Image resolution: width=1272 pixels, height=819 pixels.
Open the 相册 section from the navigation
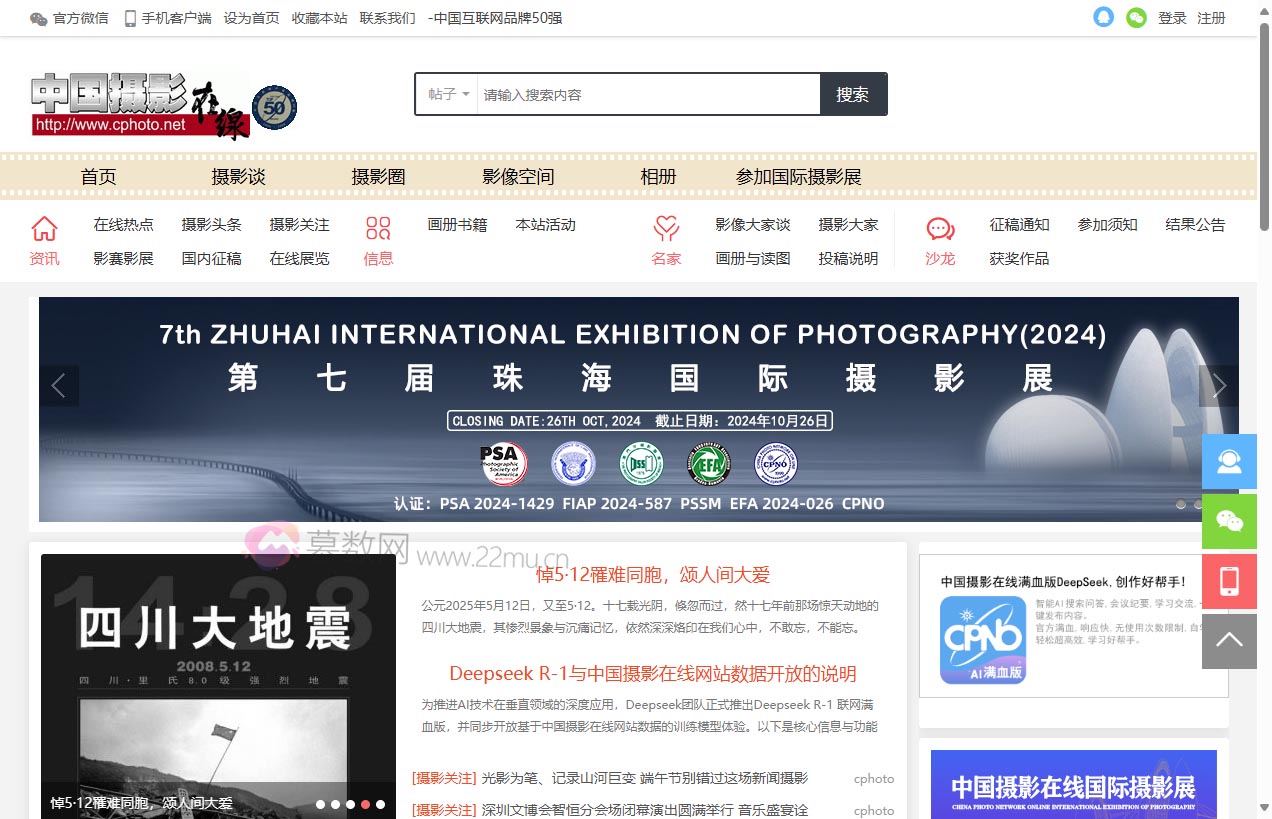(x=658, y=176)
